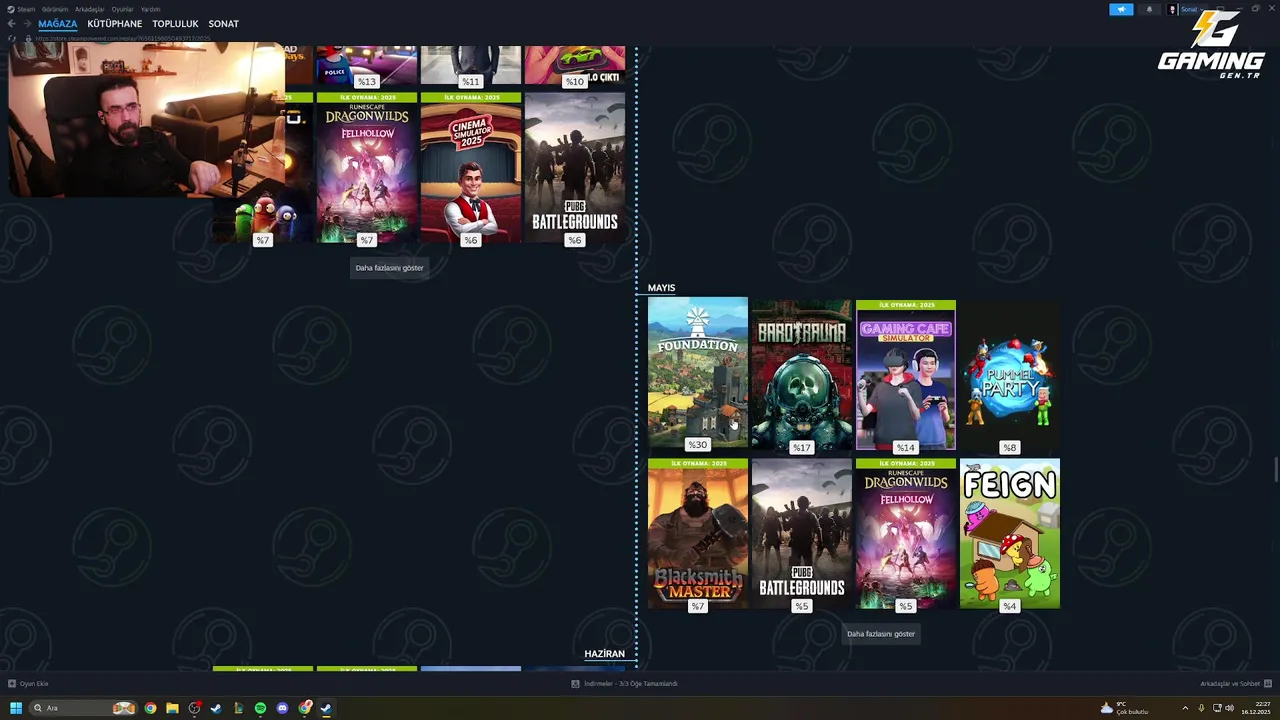Show hidden system tray icons

(x=1185, y=708)
